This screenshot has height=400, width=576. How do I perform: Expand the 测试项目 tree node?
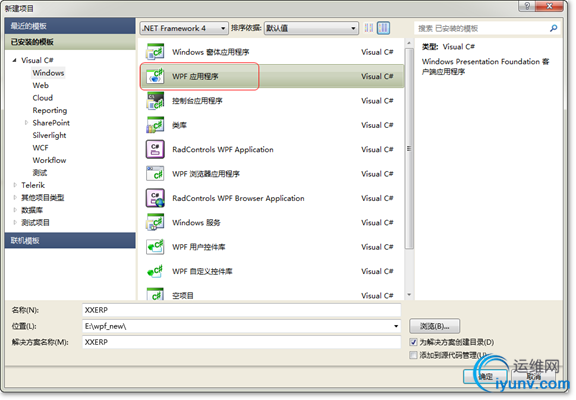tap(15, 223)
